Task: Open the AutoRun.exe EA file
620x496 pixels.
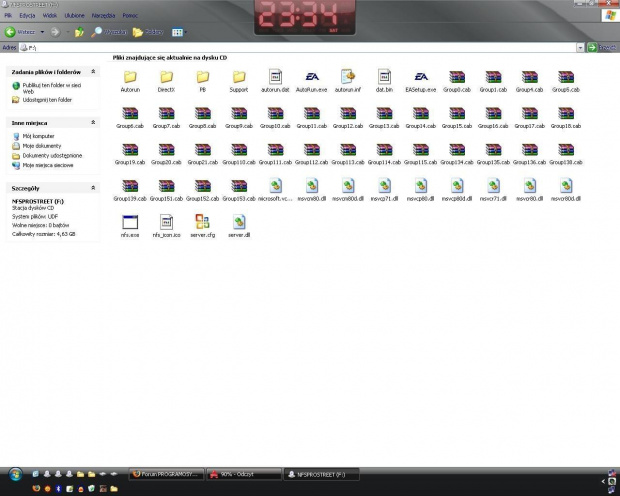Action: point(311,78)
